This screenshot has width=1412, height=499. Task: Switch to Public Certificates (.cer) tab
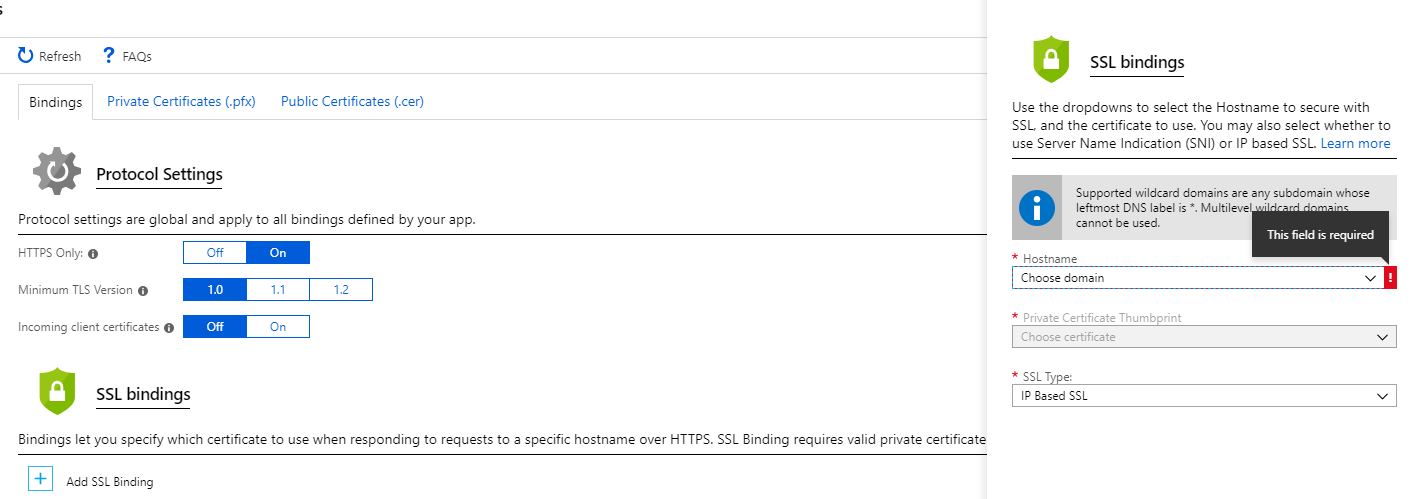352,102
